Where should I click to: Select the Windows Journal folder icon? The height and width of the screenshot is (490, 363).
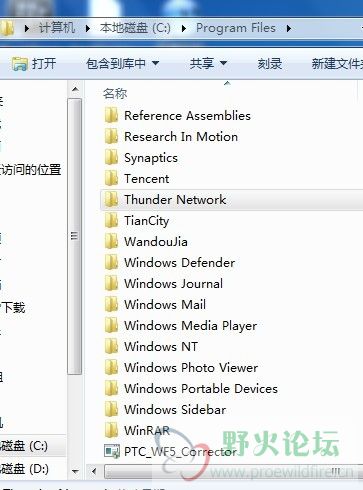tap(111, 284)
